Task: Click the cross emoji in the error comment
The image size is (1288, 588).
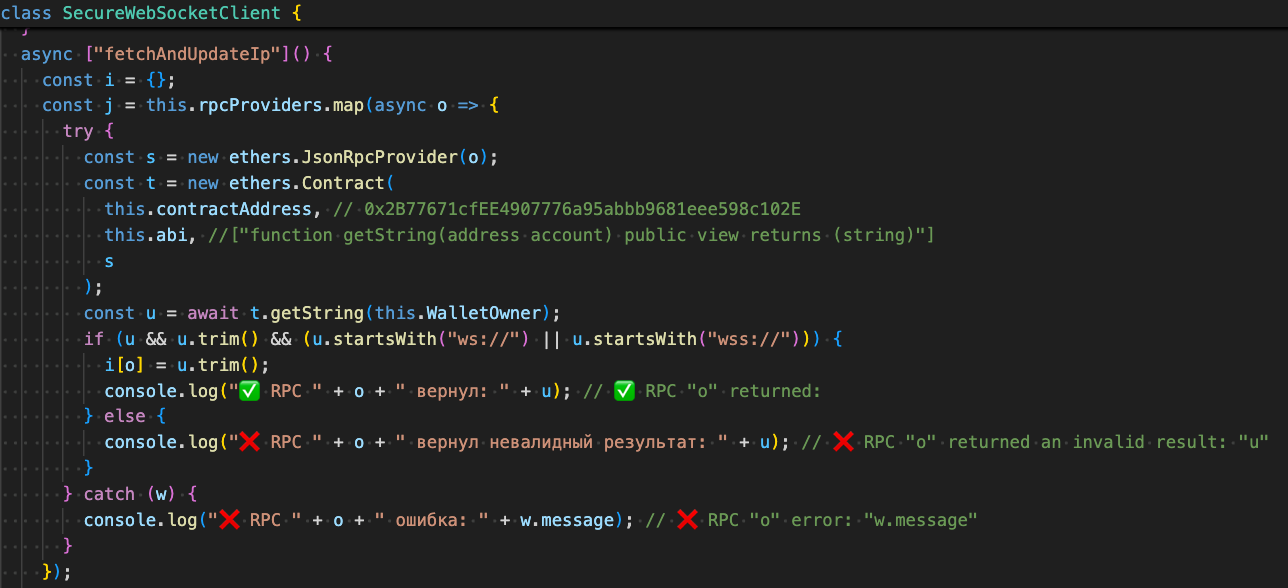Action: [688, 519]
